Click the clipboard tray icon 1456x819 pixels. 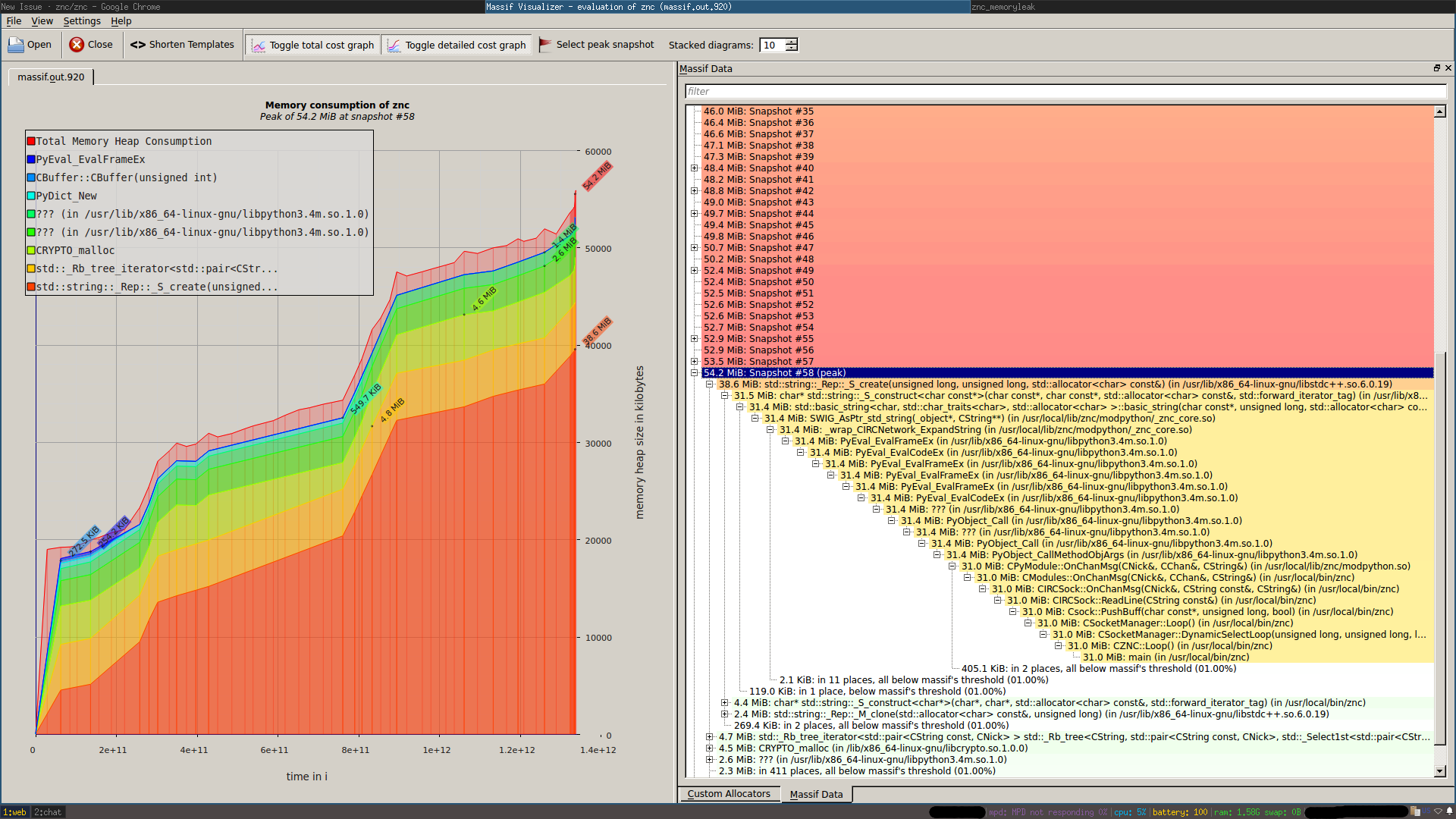(x=1415, y=811)
